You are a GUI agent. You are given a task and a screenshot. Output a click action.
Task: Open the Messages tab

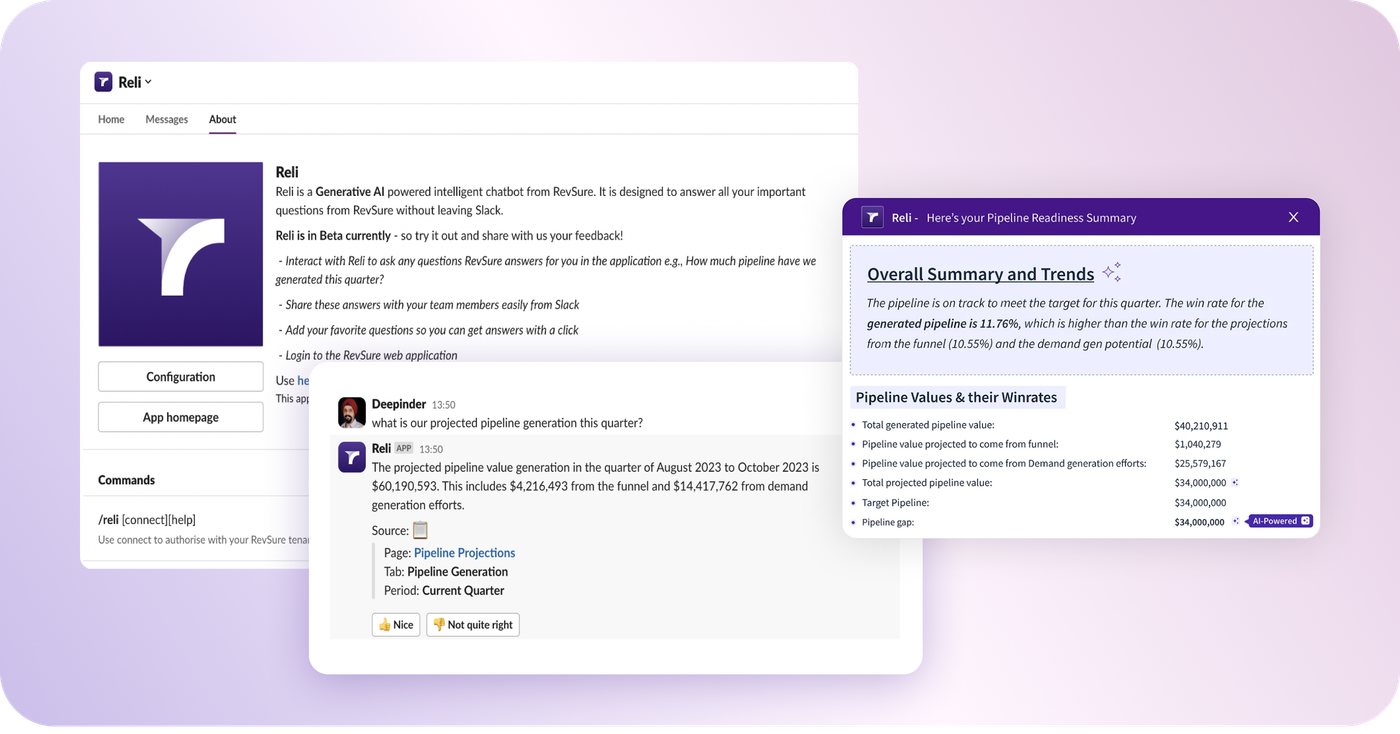[x=166, y=119]
